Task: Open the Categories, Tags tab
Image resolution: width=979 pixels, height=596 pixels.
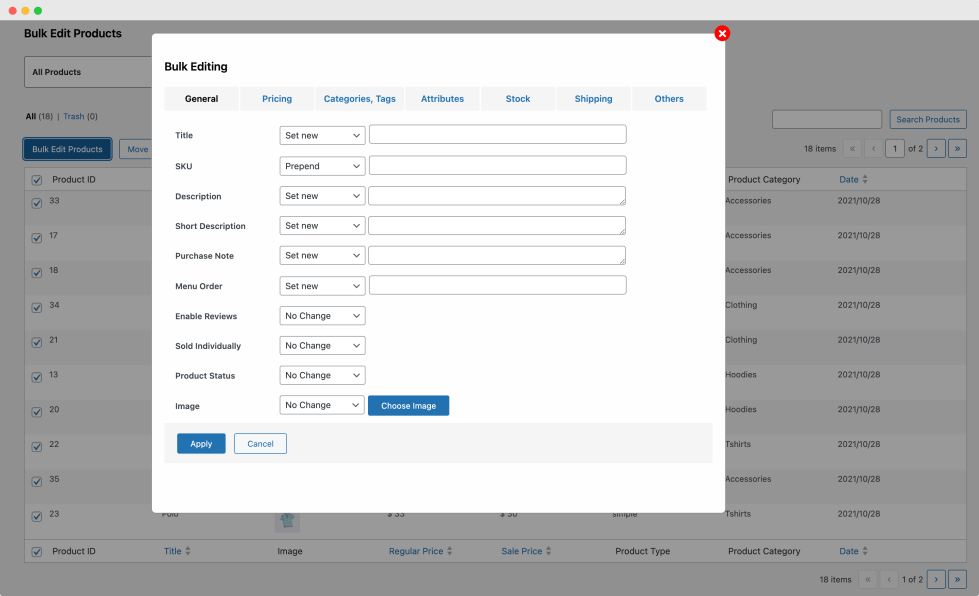Action: point(359,99)
